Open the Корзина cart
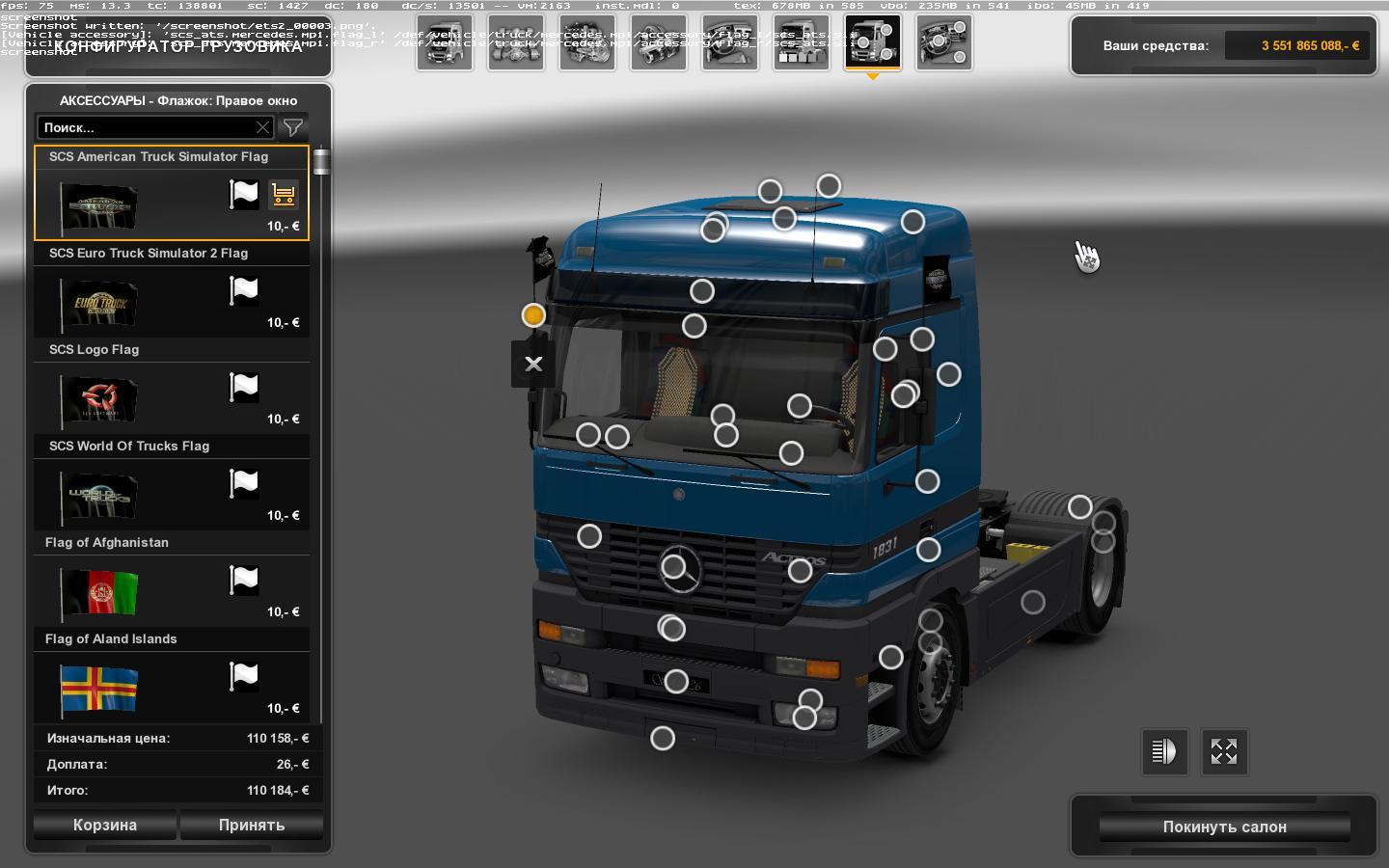 [x=105, y=825]
